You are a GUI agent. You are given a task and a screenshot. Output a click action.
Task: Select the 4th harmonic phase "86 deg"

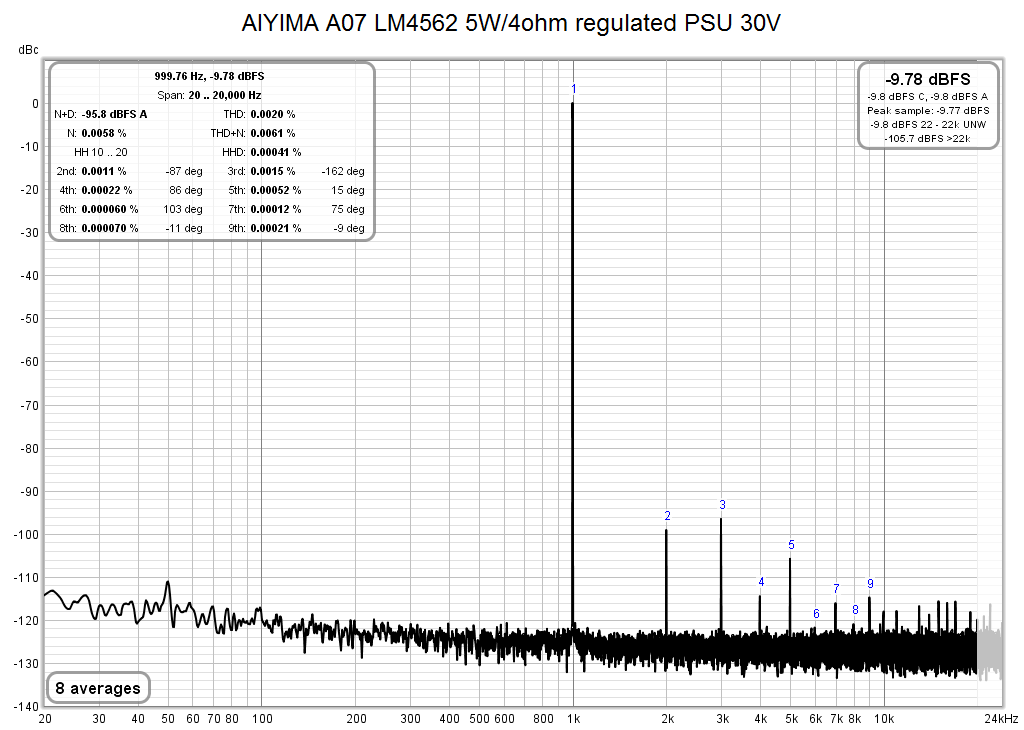coord(185,190)
